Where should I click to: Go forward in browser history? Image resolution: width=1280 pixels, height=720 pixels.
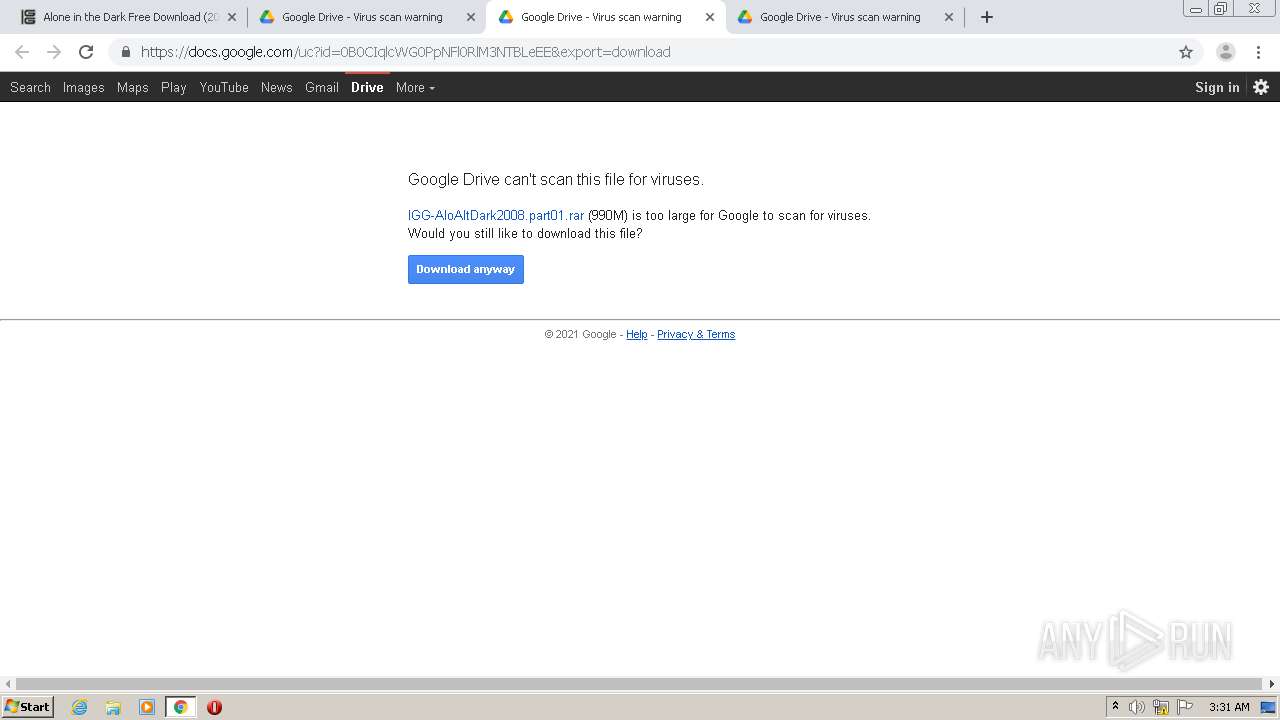coord(54,52)
